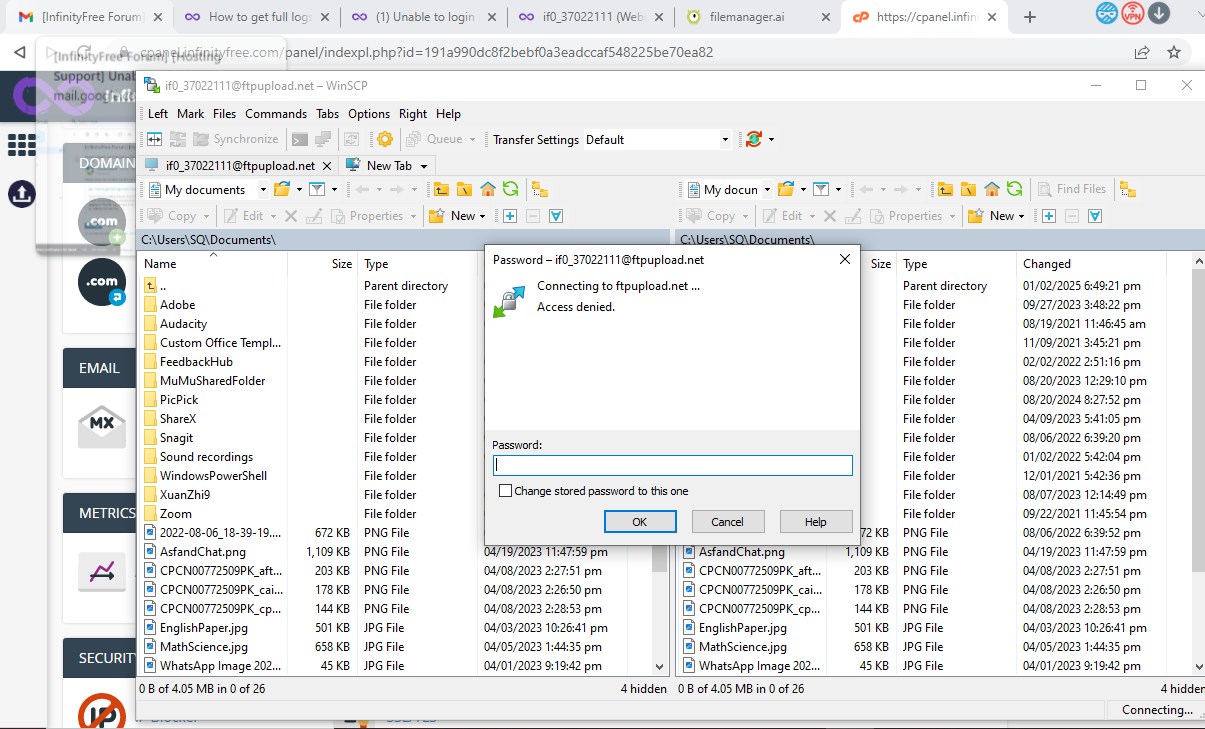This screenshot has width=1205, height=729.
Task: Expand the left panel New dropdown
Action: pyautogui.click(x=483, y=215)
